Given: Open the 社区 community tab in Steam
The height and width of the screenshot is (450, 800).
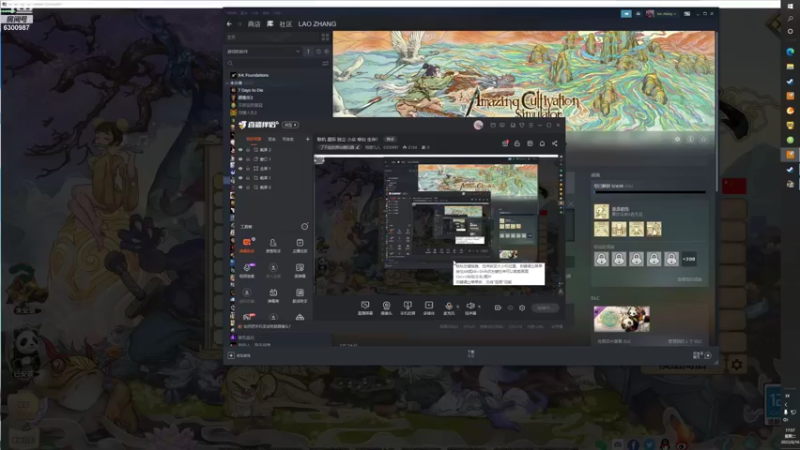Looking at the screenshot, I should pyautogui.click(x=286, y=24).
